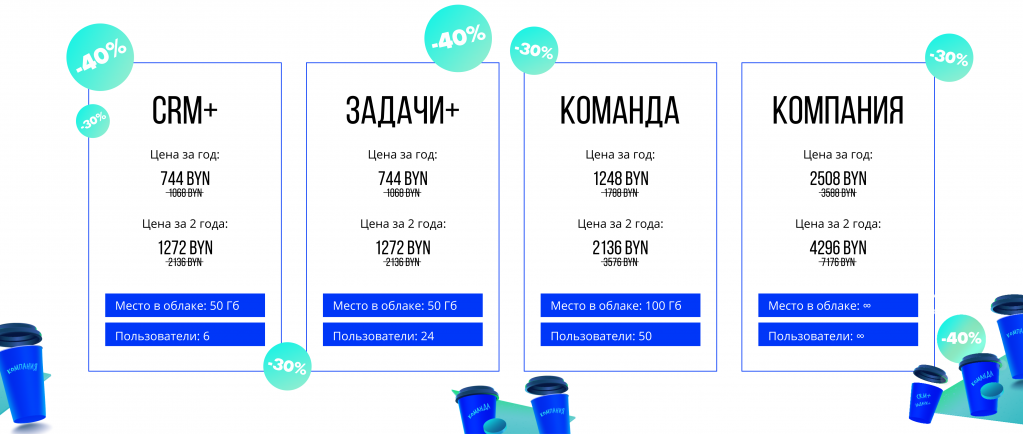Click the 4296 BYN two-year price
Screen dimensions: 1023x434
point(838,248)
